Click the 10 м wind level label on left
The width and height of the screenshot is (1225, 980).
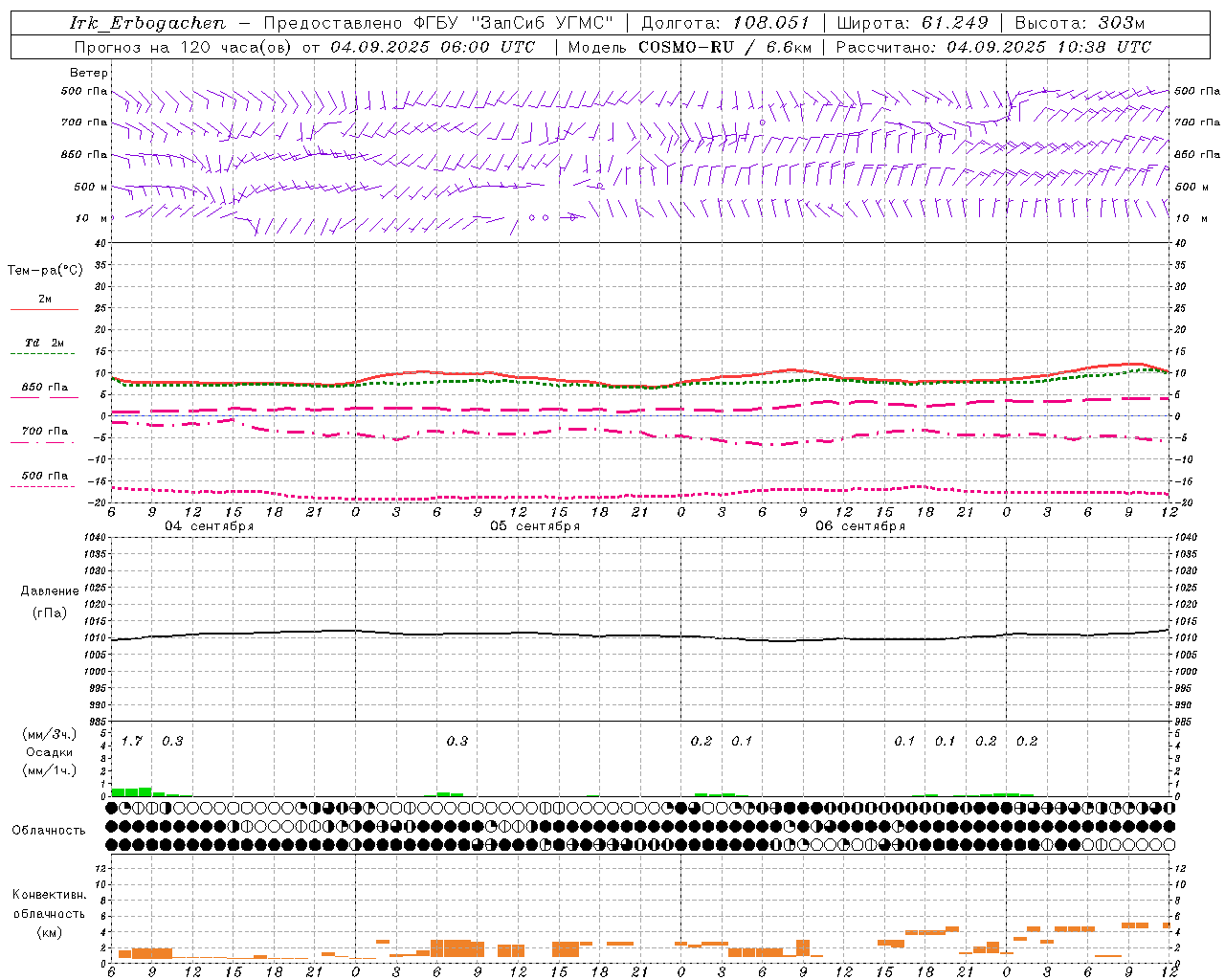[93, 218]
